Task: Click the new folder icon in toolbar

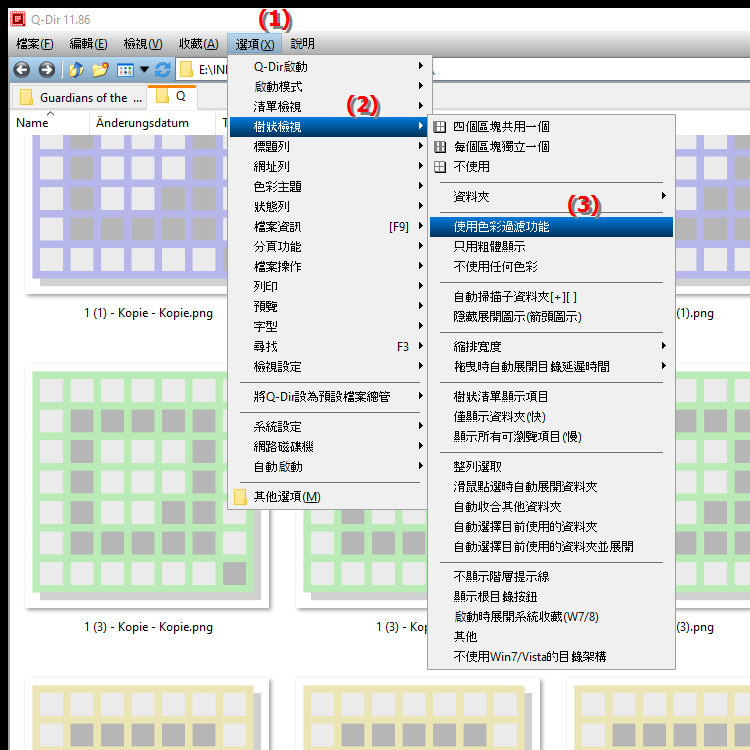Action: [100, 70]
